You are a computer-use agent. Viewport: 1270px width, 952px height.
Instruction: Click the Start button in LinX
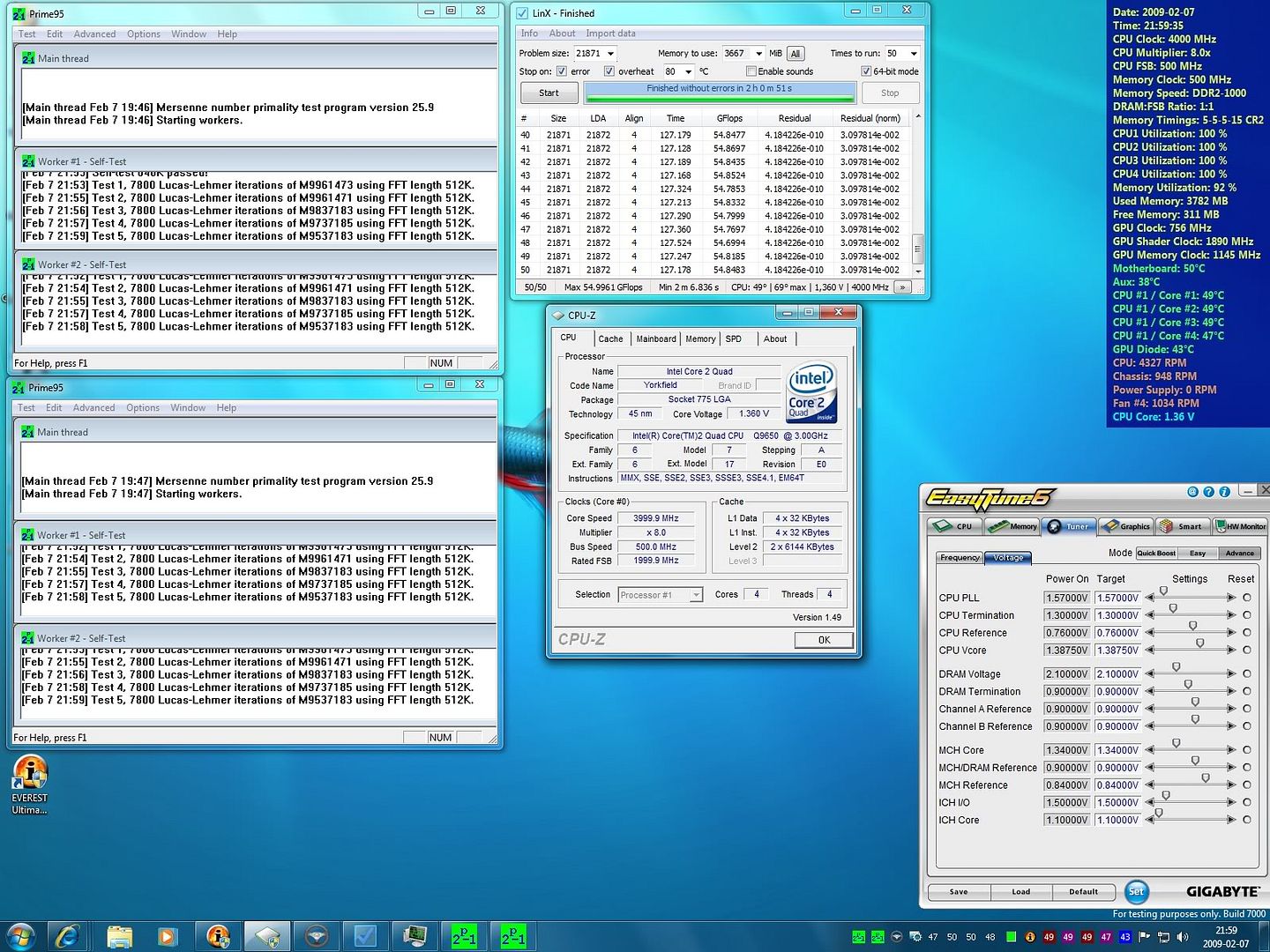(549, 93)
